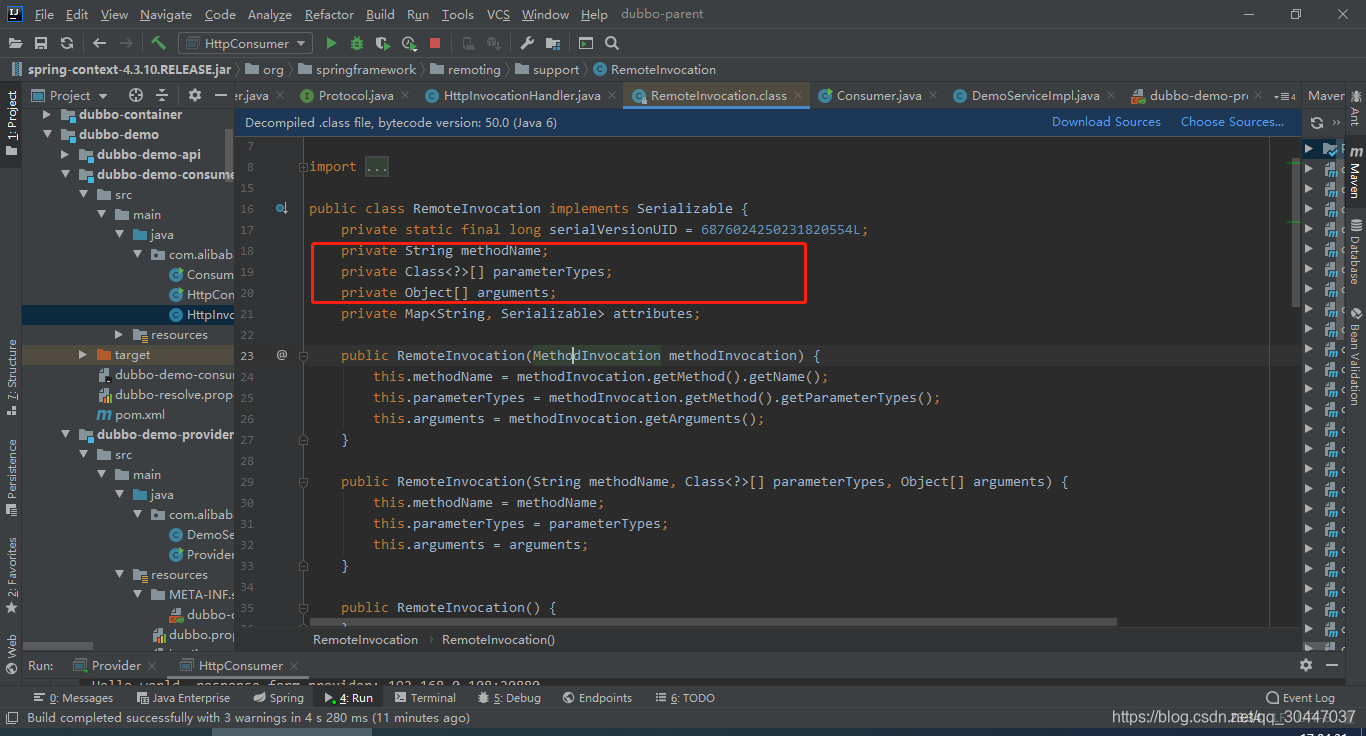Open the HttpConsumer run configuration dropdown
This screenshot has width=1366, height=736.
(245, 43)
